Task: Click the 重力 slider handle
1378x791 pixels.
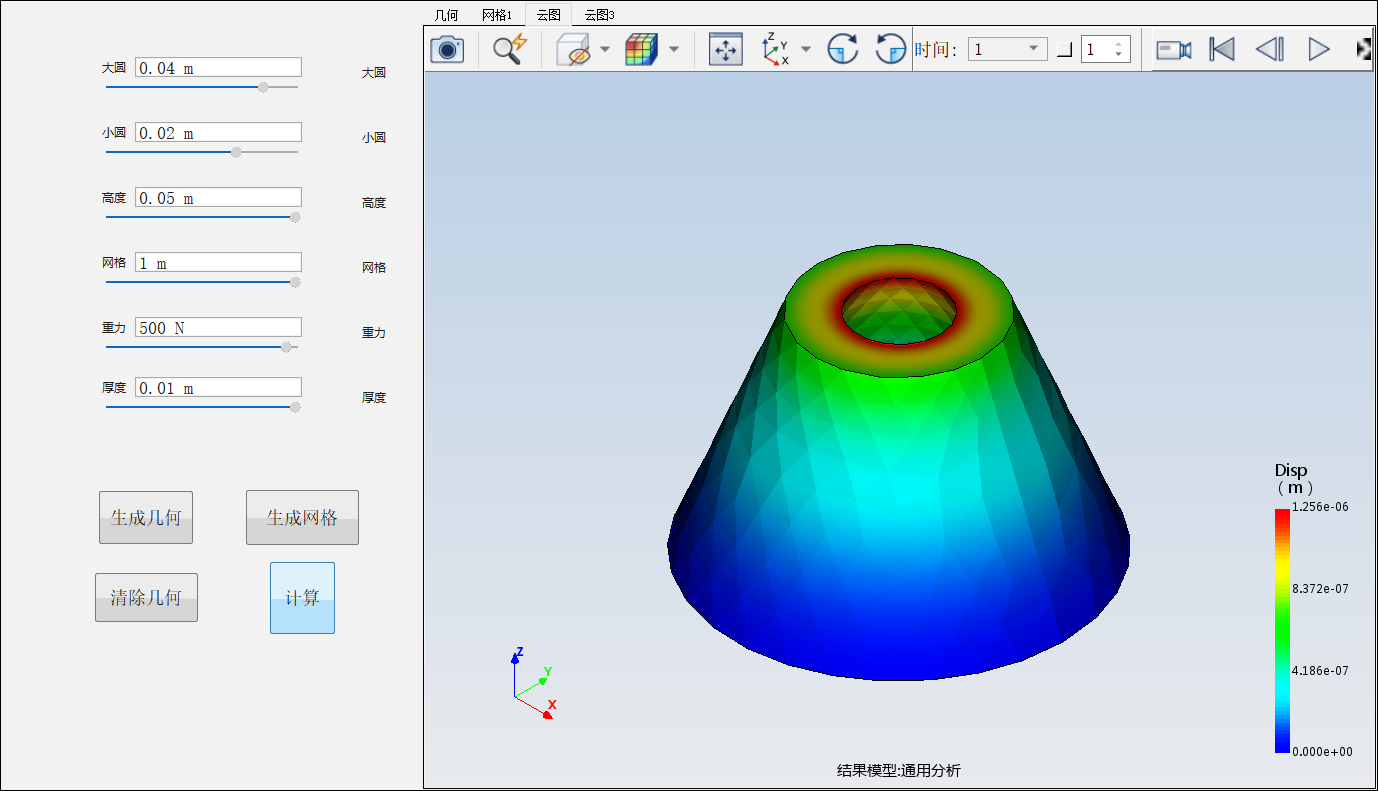Action: 286,347
